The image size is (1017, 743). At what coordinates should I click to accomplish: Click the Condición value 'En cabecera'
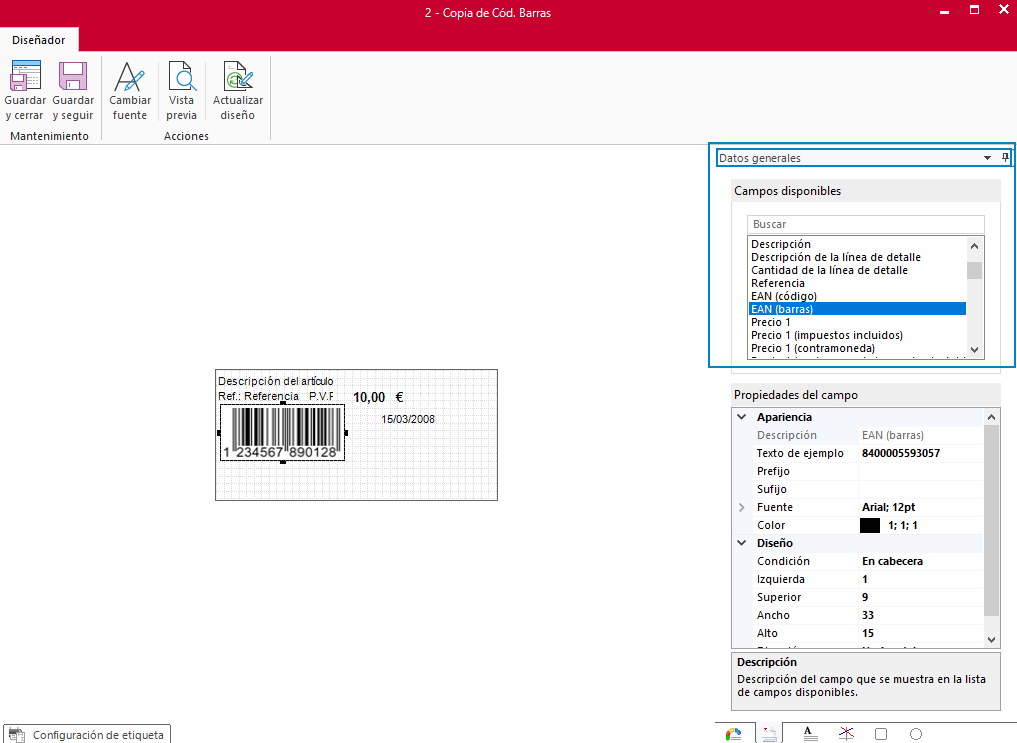click(892, 561)
